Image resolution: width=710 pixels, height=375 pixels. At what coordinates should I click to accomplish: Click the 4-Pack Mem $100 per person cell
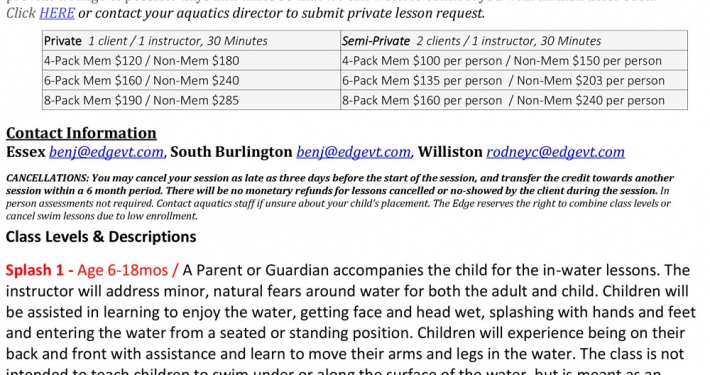tap(514, 61)
